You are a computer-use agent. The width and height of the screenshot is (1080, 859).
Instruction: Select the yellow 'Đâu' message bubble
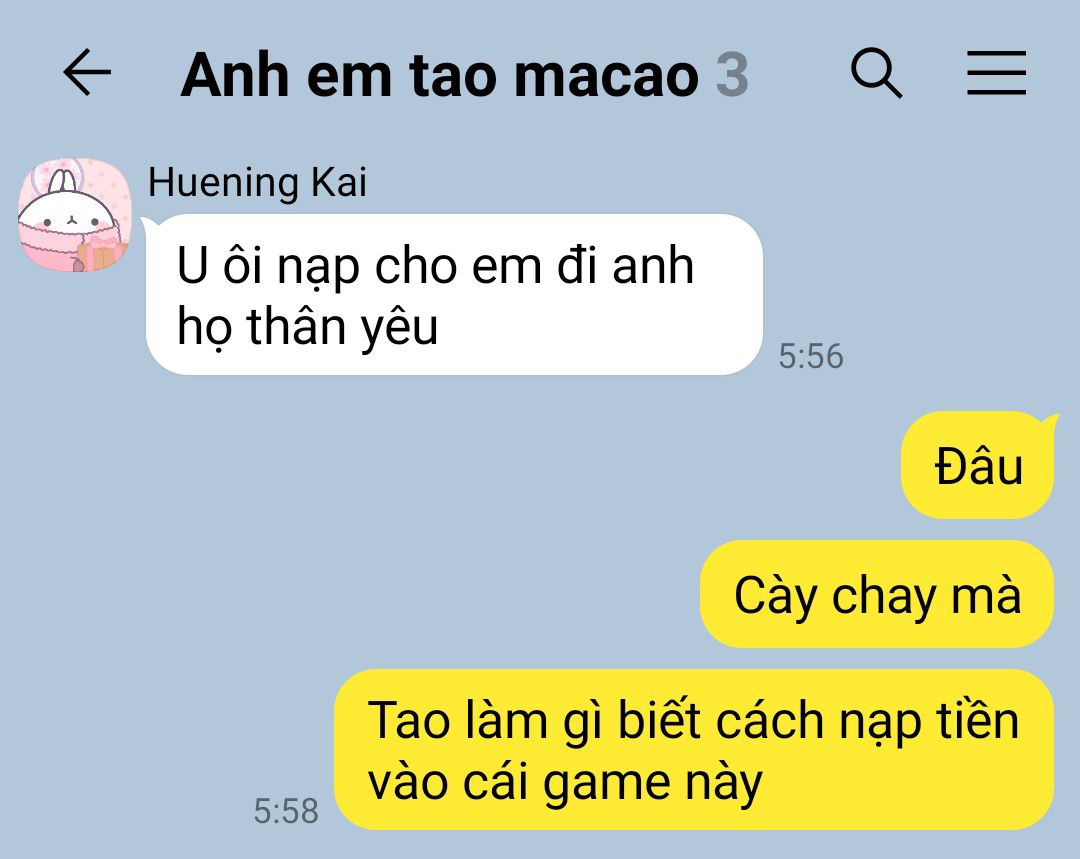coord(977,466)
